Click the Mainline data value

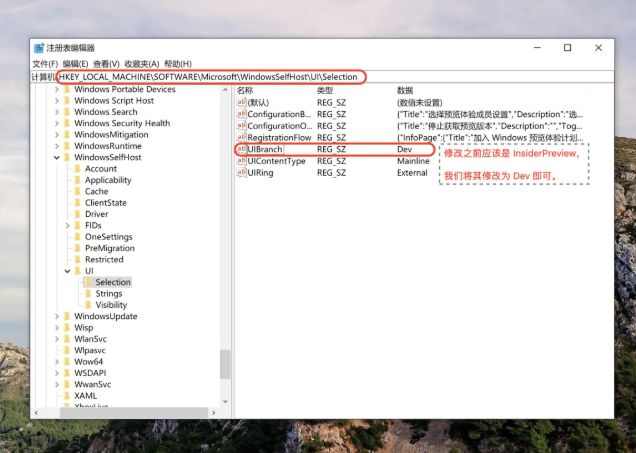pos(413,161)
